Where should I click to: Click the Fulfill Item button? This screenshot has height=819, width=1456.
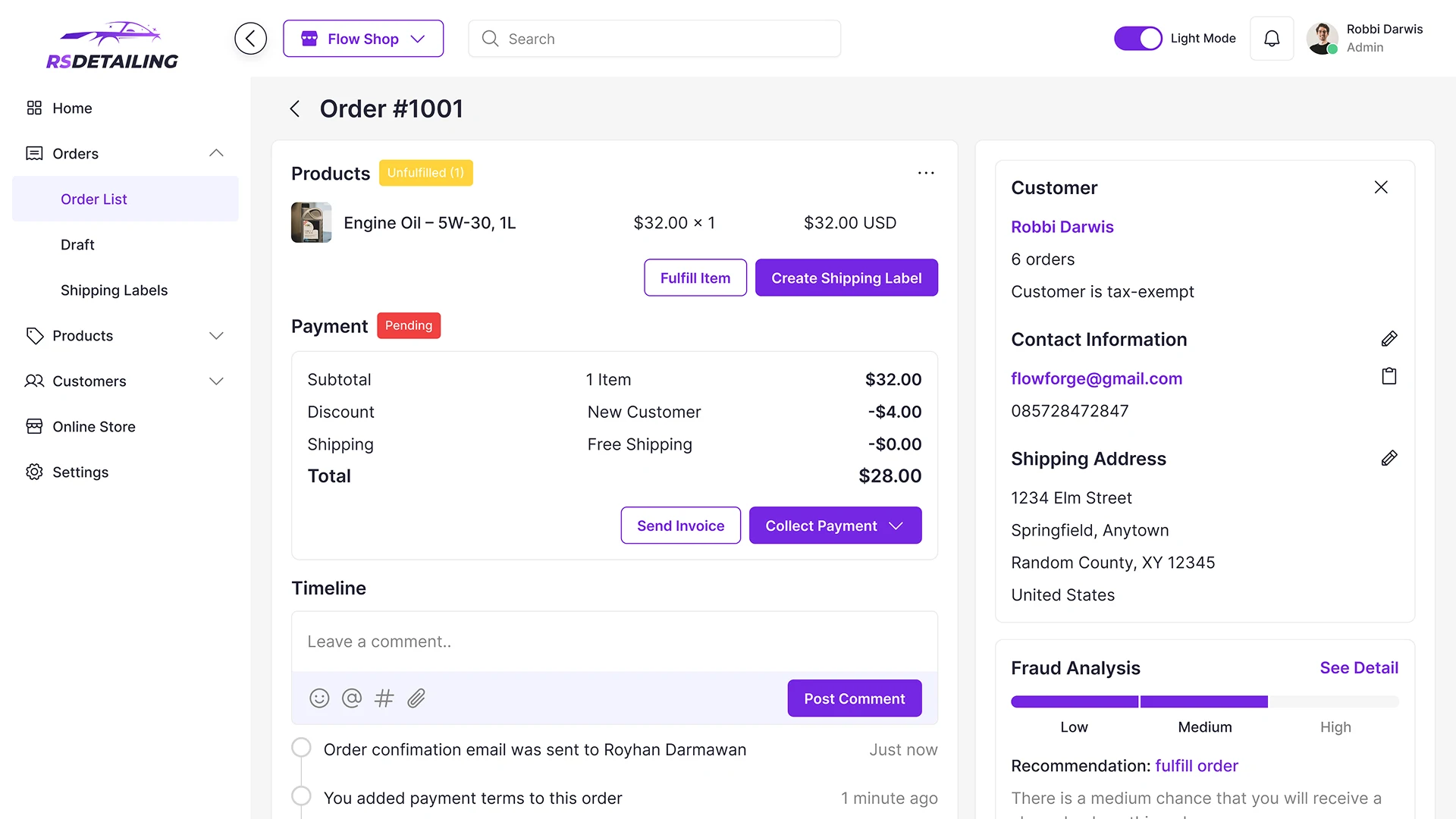click(695, 278)
